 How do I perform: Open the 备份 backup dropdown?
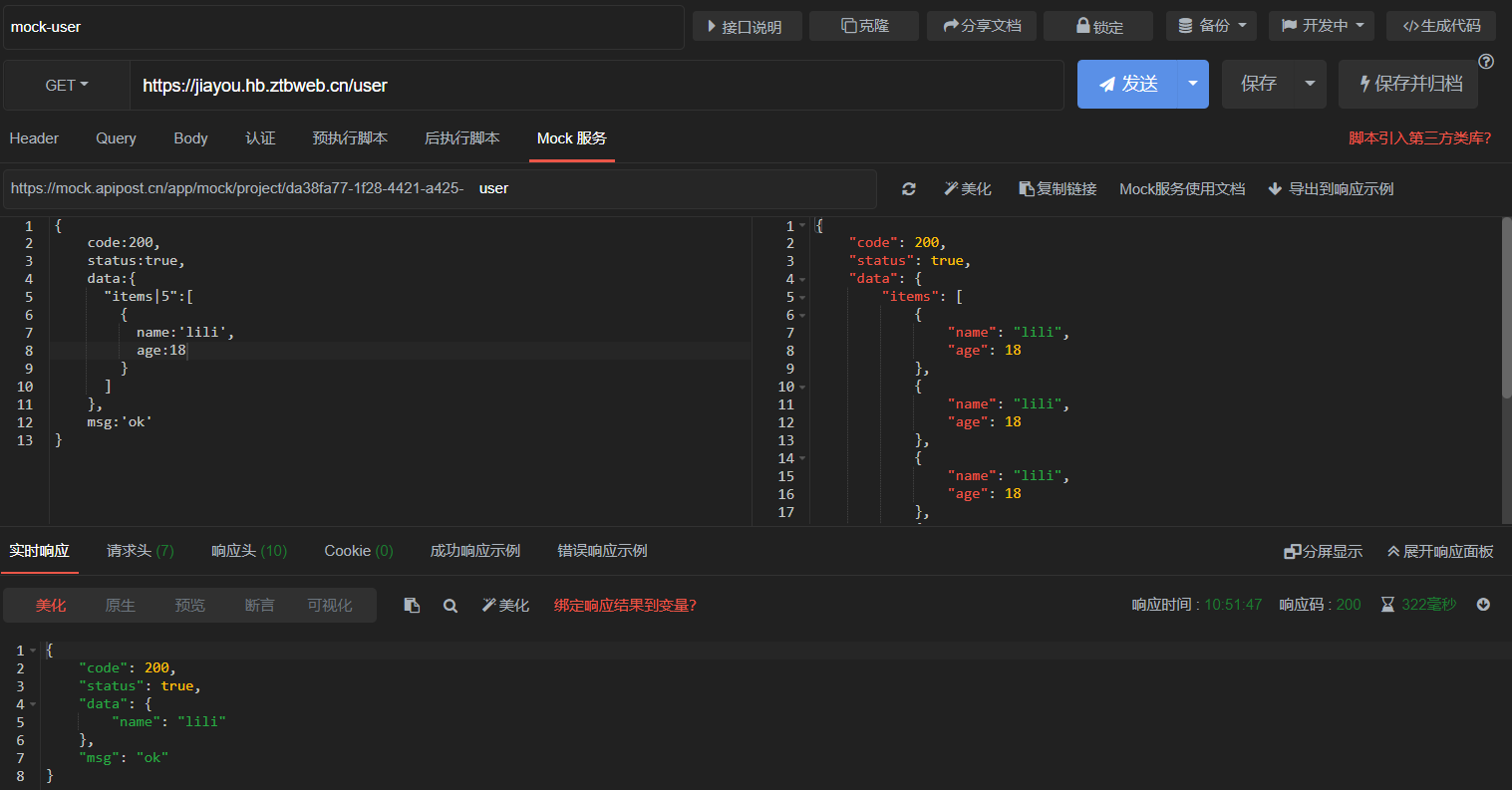(x=1211, y=26)
